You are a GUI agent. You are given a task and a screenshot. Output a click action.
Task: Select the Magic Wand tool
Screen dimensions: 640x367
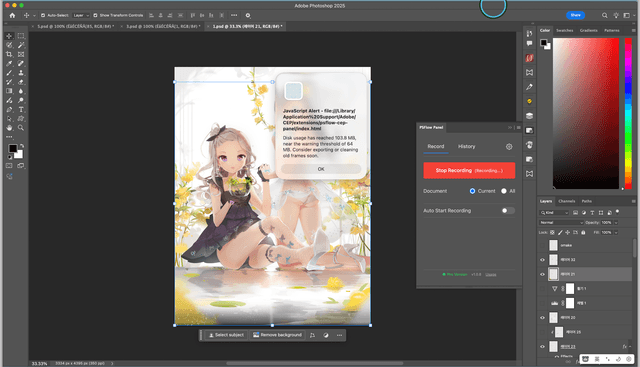(21, 45)
